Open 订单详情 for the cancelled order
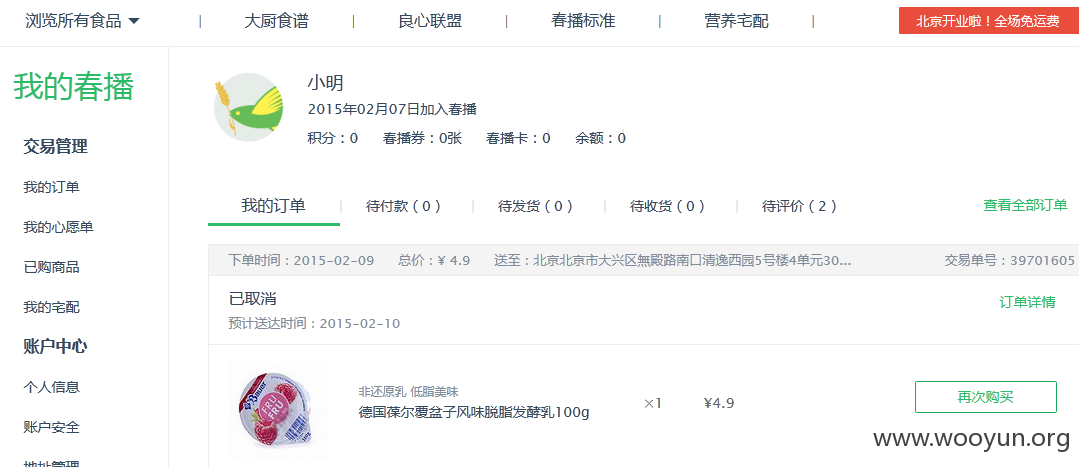The image size is (1079, 467). (x=1027, y=302)
